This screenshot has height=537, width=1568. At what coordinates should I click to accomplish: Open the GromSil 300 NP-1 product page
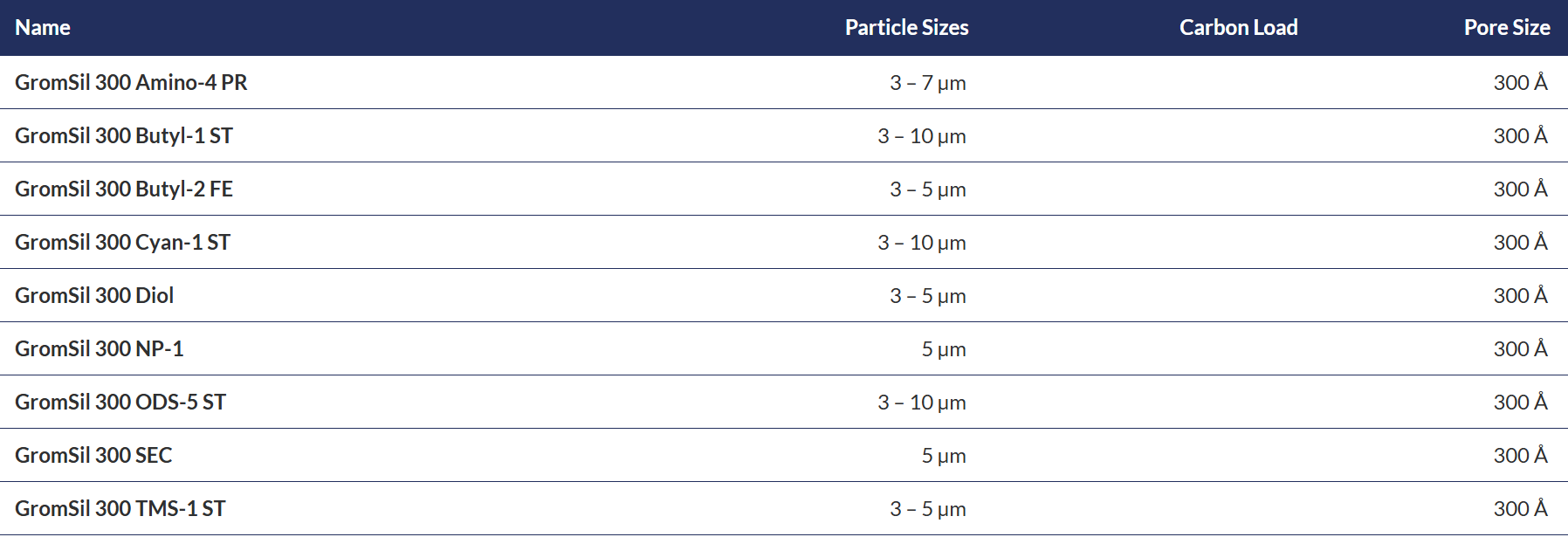coord(100,348)
